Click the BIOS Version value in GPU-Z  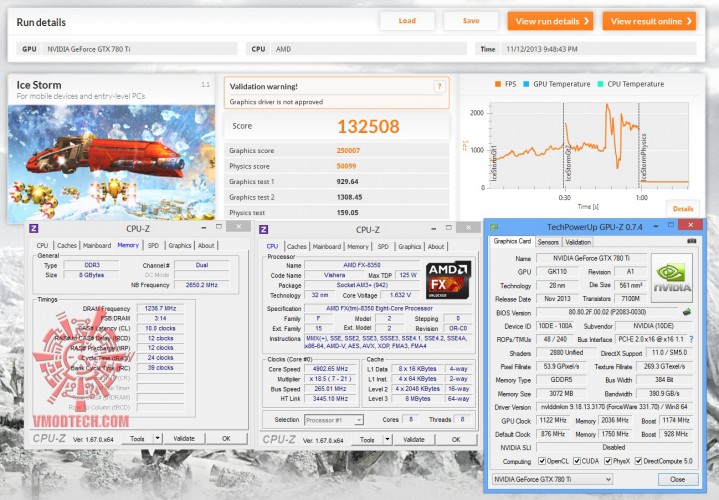point(607,312)
